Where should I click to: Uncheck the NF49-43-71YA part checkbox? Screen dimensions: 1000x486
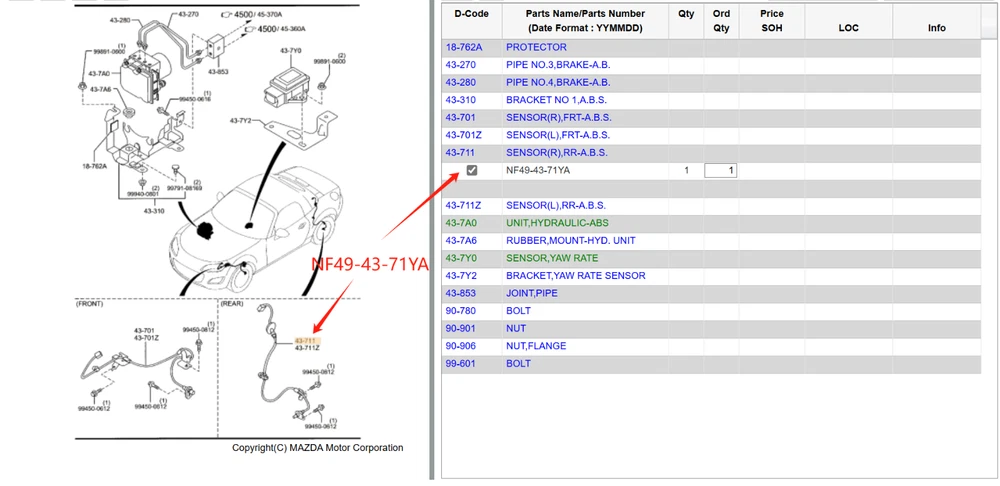pyautogui.click(x=472, y=171)
